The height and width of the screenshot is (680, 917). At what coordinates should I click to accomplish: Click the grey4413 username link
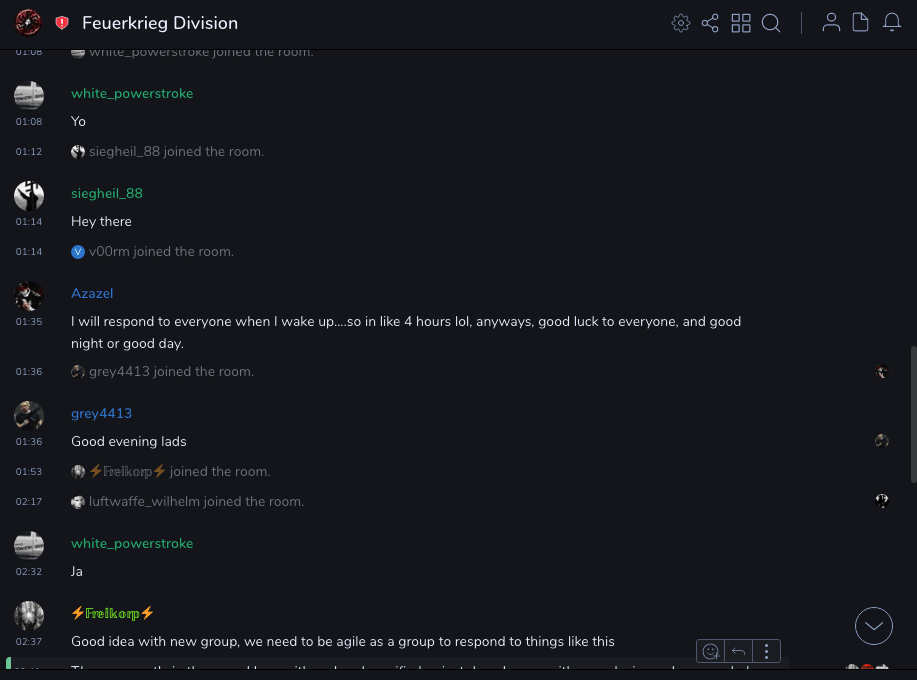click(101, 413)
